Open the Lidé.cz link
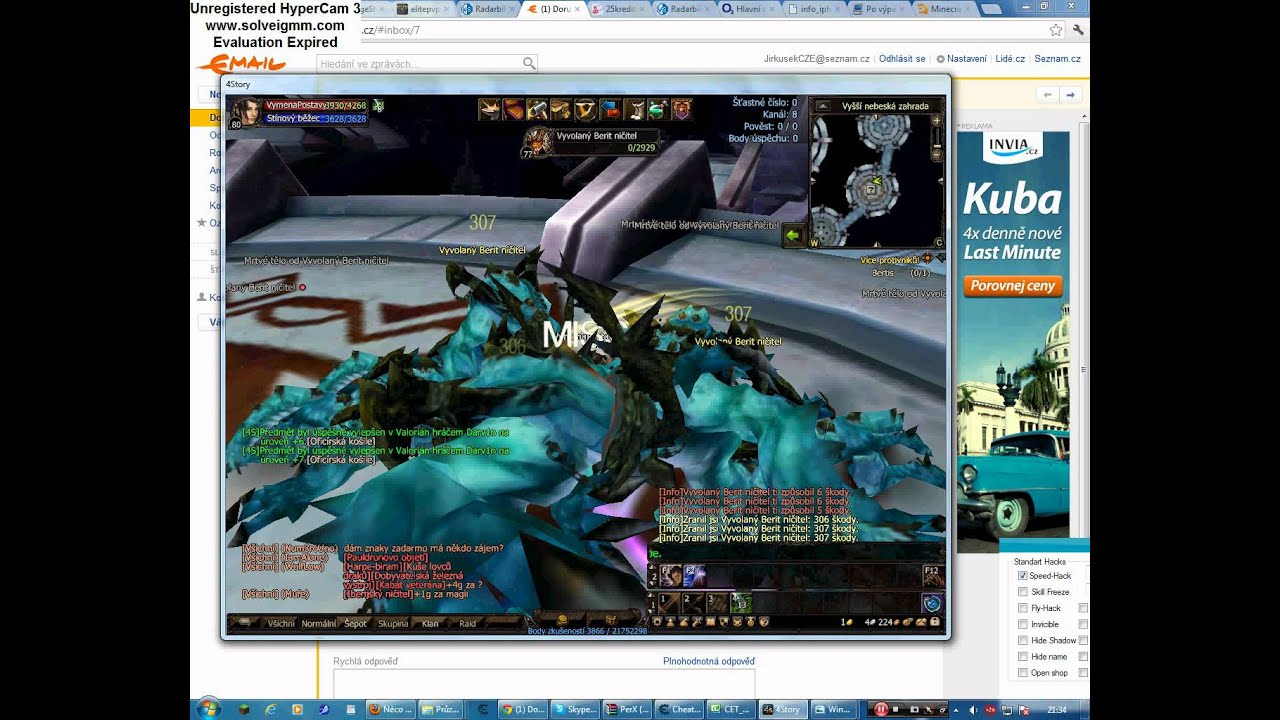 pos(1010,59)
